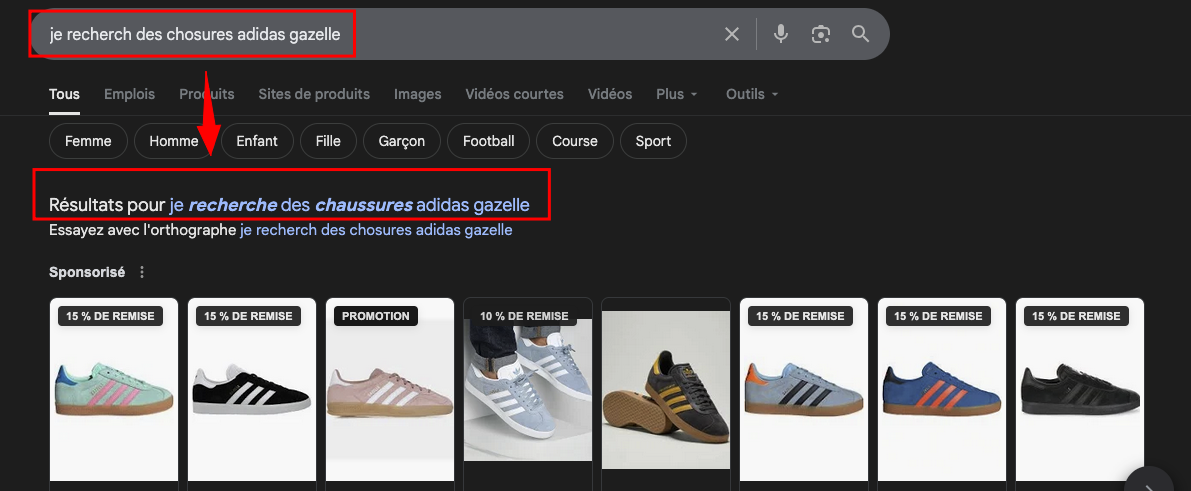Click corrected query 'je recherche des chaussures' link
Viewport: 1191px width, 491px height.
(349, 205)
